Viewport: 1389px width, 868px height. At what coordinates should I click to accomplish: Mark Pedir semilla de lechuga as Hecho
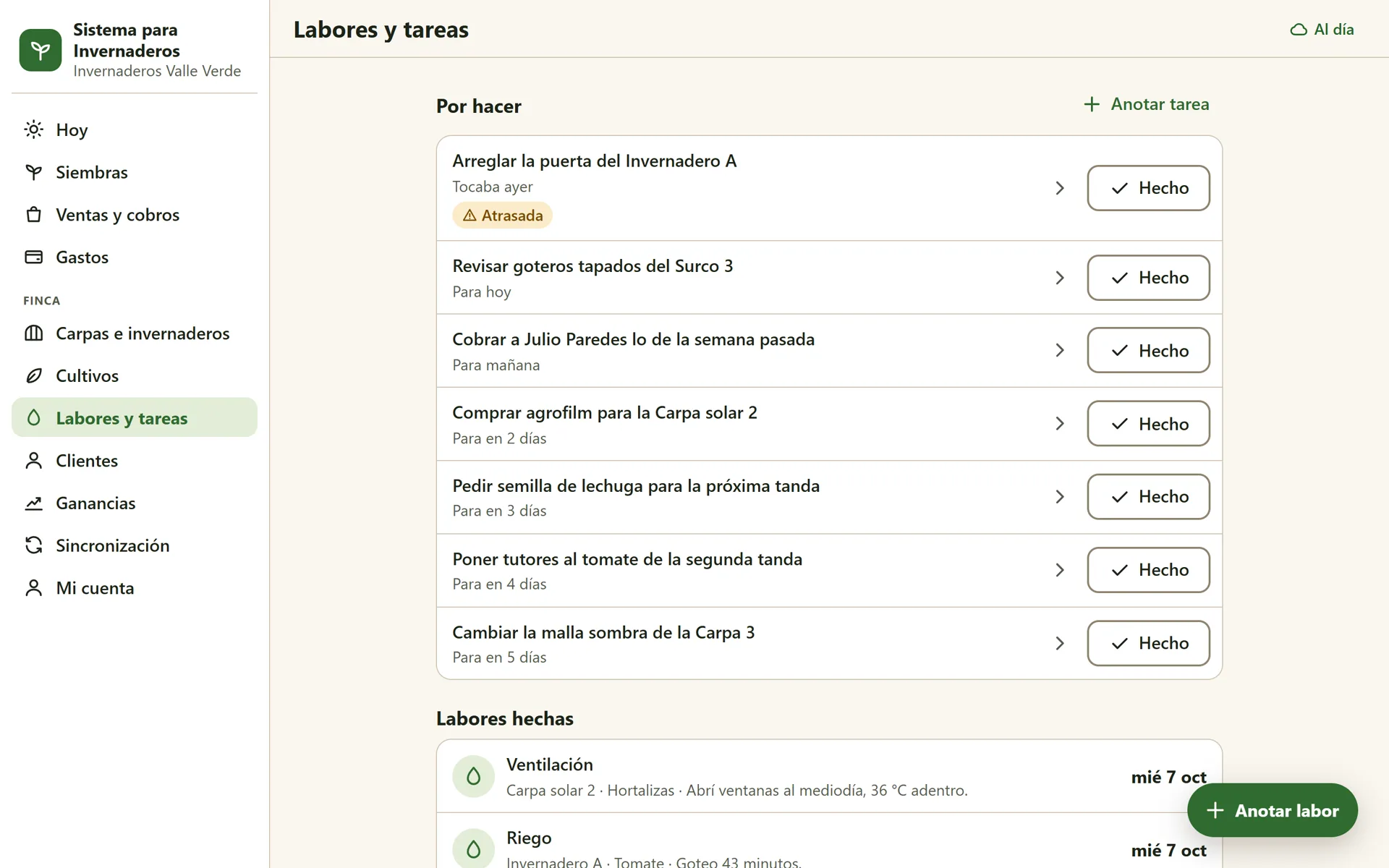pyautogui.click(x=1148, y=497)
